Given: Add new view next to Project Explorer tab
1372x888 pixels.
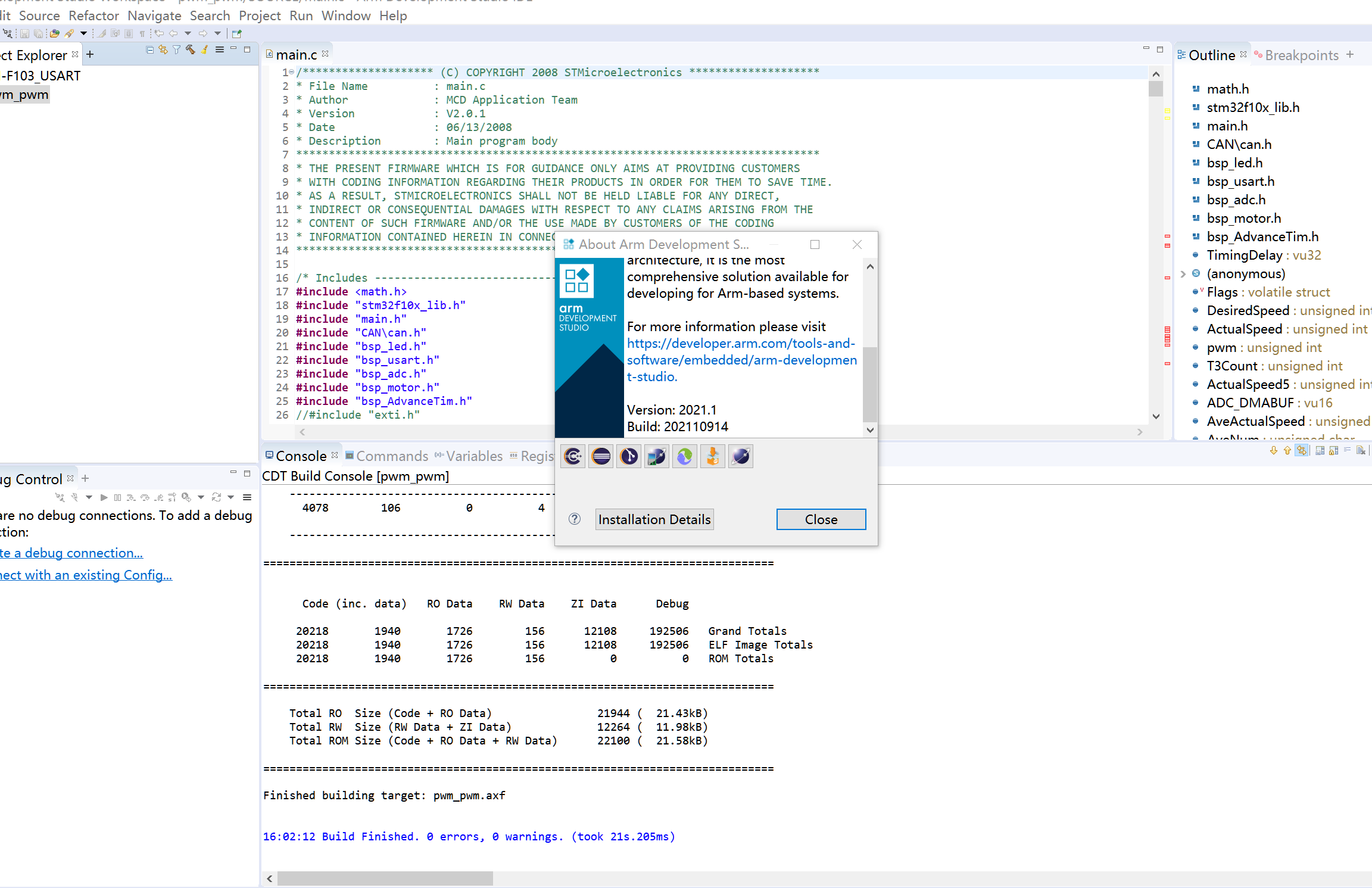Looking at the screenshot, I should pyautogui.click(x=90, y=54).
